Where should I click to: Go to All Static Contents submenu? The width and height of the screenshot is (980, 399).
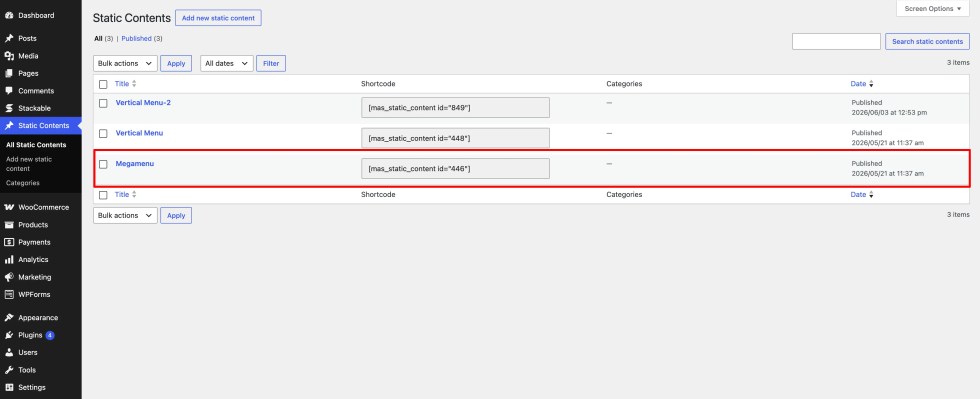36,145
